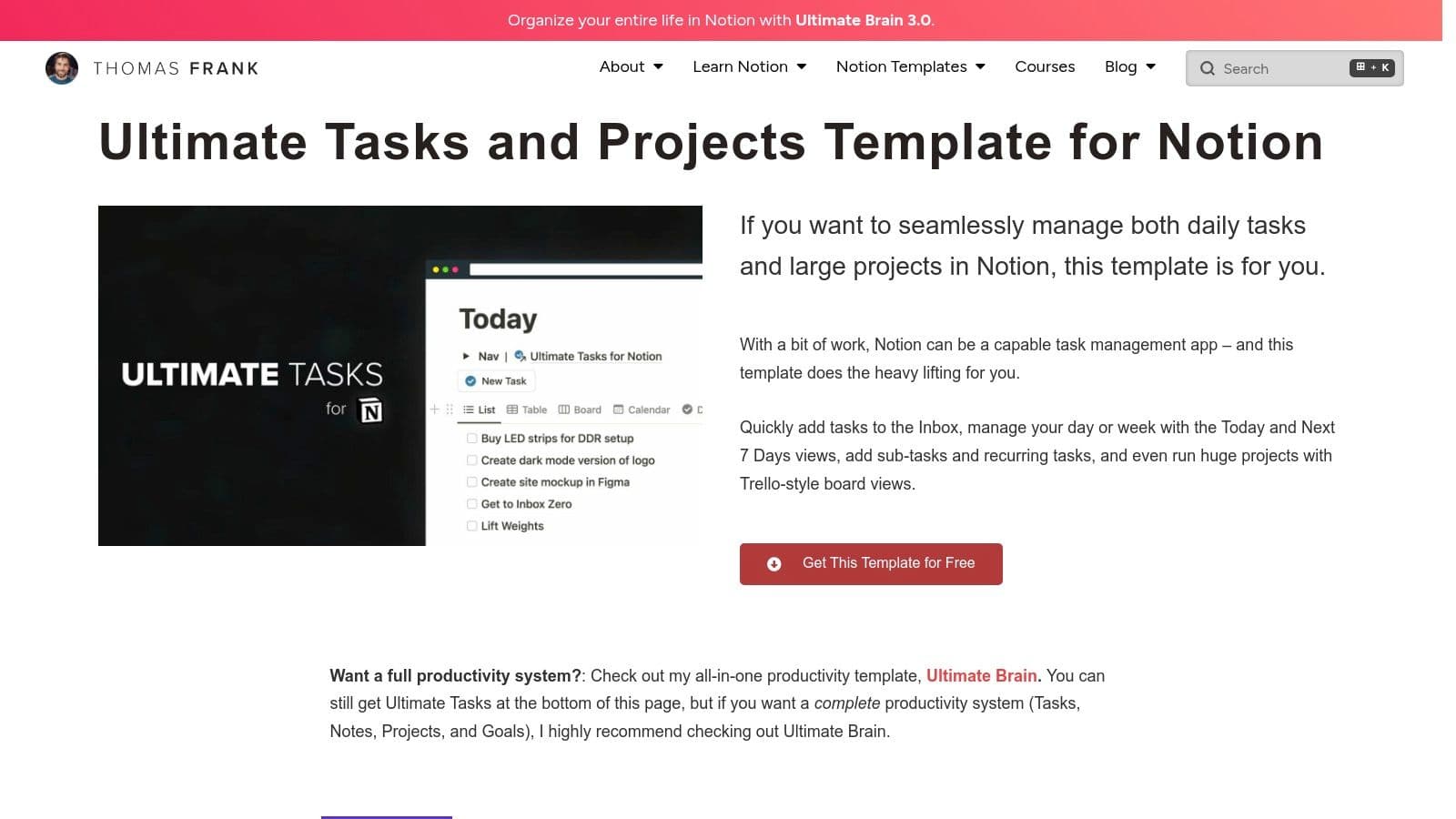Tick the 'Get to Inbox Zero' checkbox
The height and width of the screenshot is (819, 1456).
coord(471,504)
